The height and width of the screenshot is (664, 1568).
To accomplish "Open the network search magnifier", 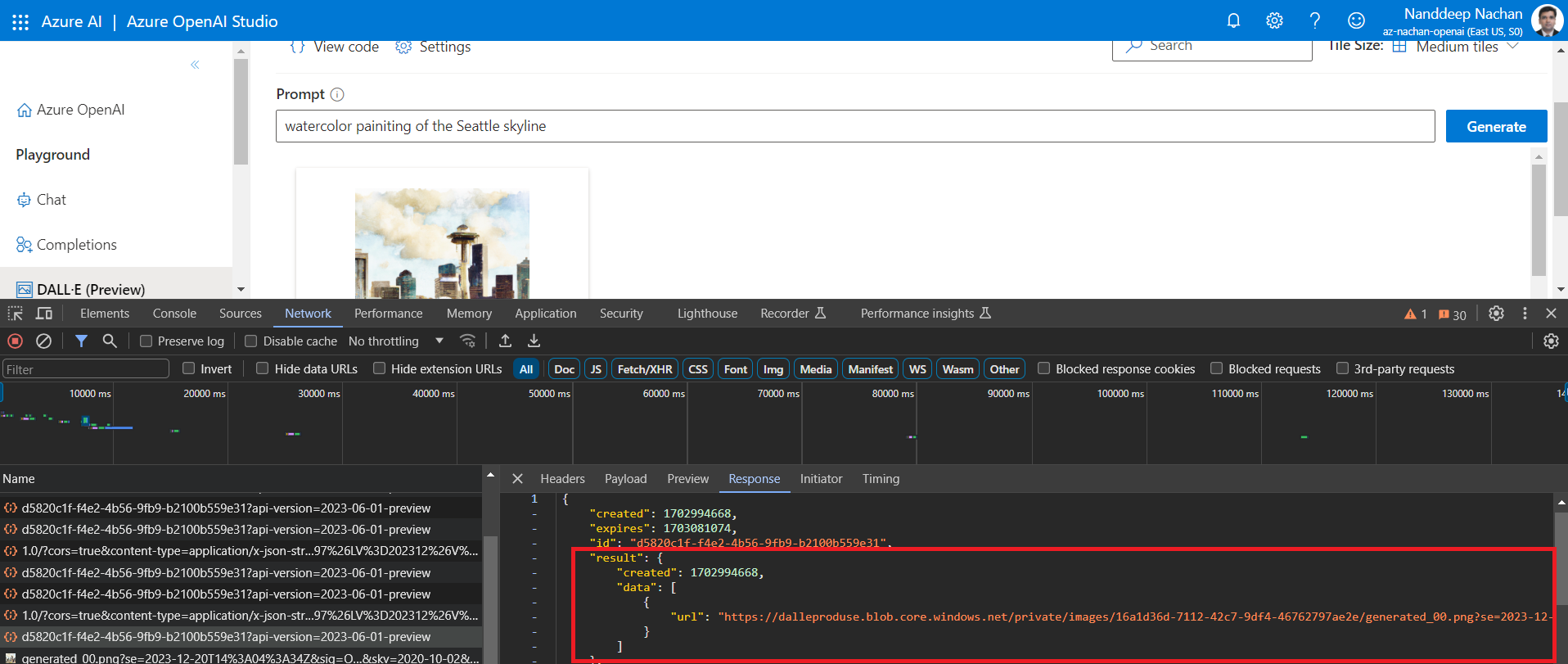I will 110,341.
